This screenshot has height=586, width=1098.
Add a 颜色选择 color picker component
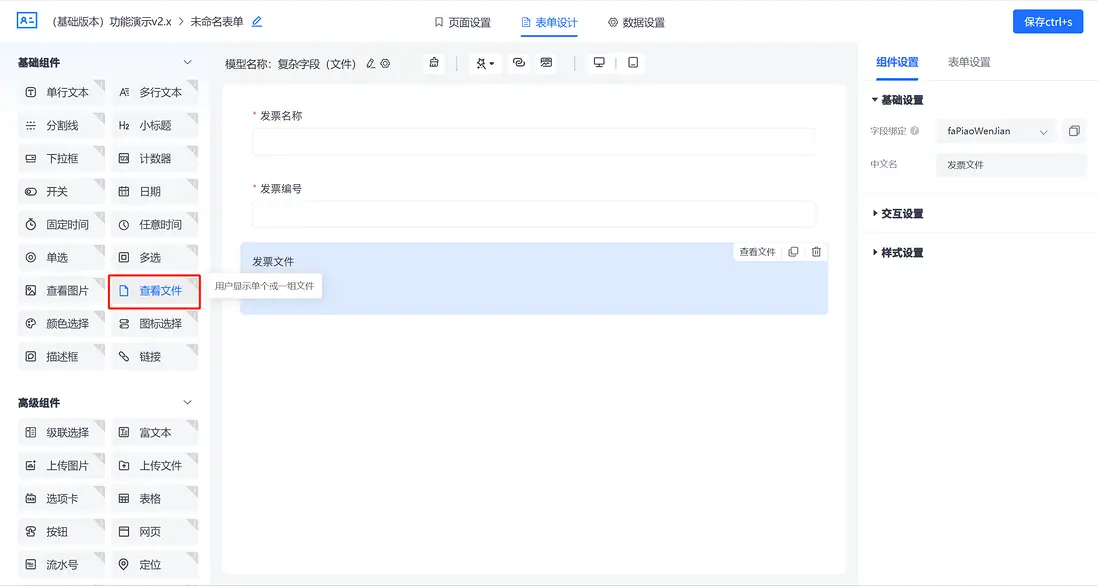coord(62,322)
